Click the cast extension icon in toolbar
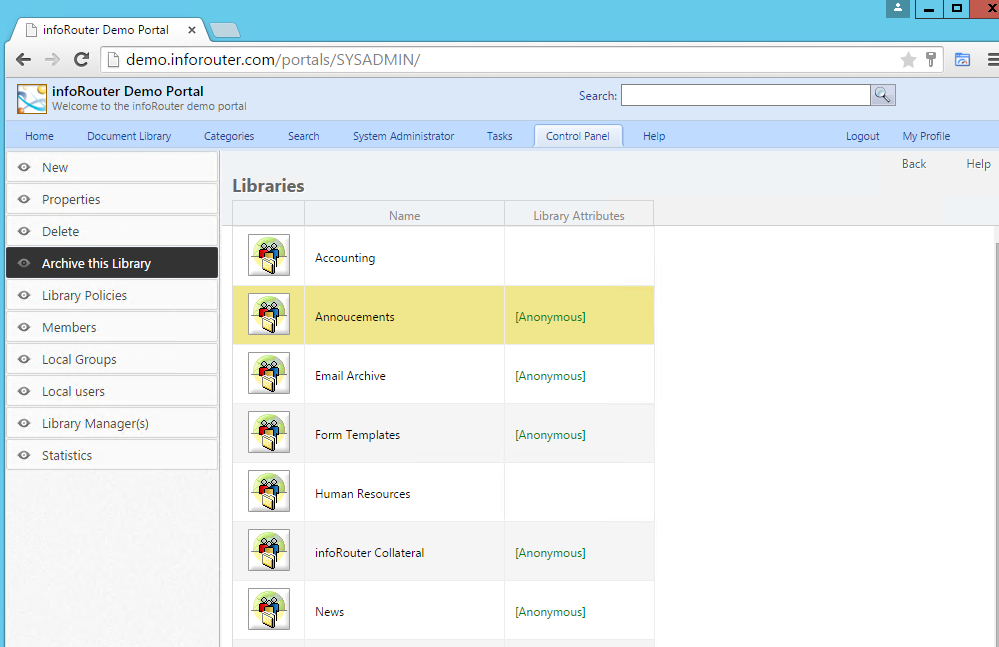Viewport: 999px width, 647px height. coord(962,60)
